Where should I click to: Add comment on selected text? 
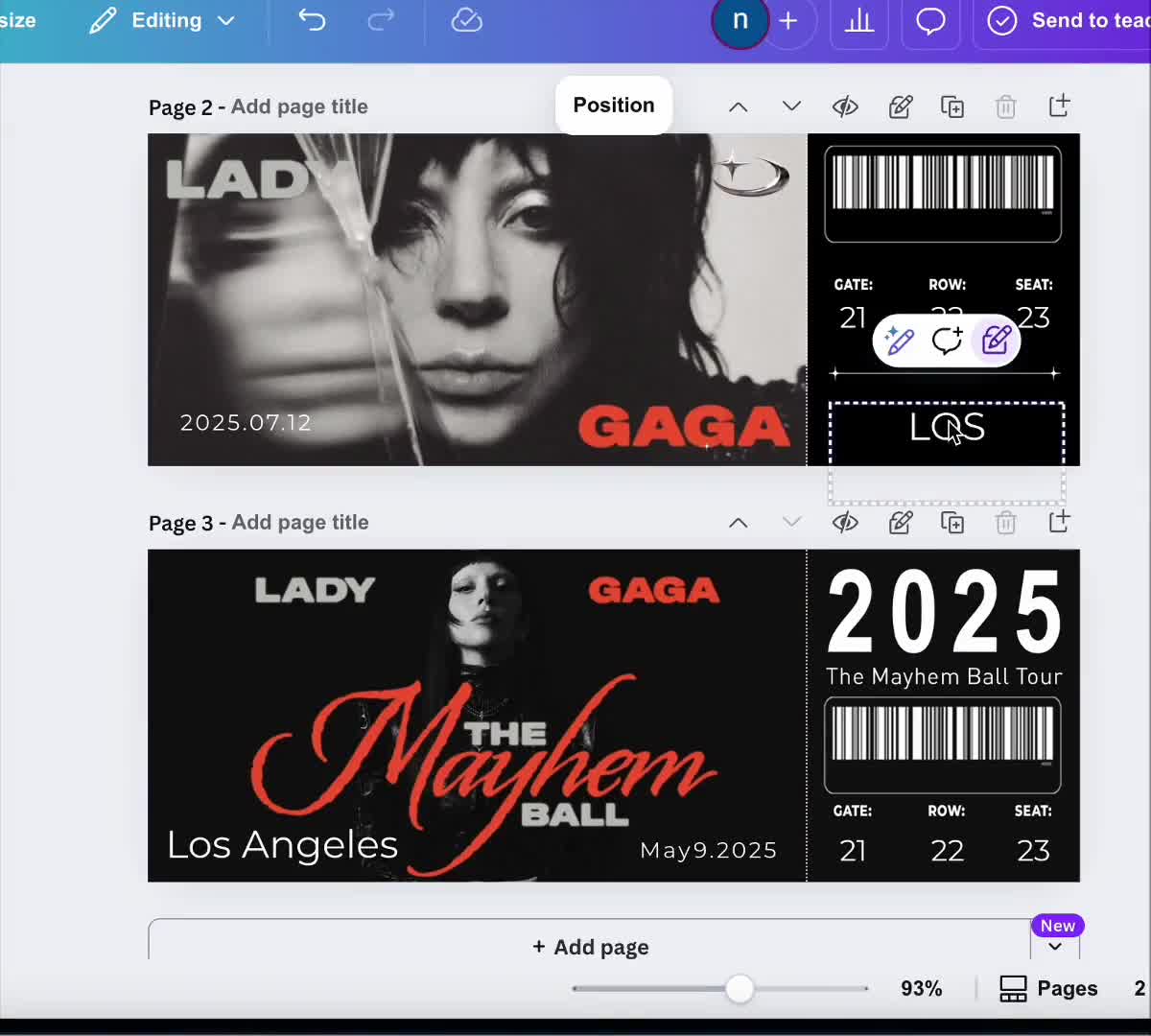click(947, 341)
